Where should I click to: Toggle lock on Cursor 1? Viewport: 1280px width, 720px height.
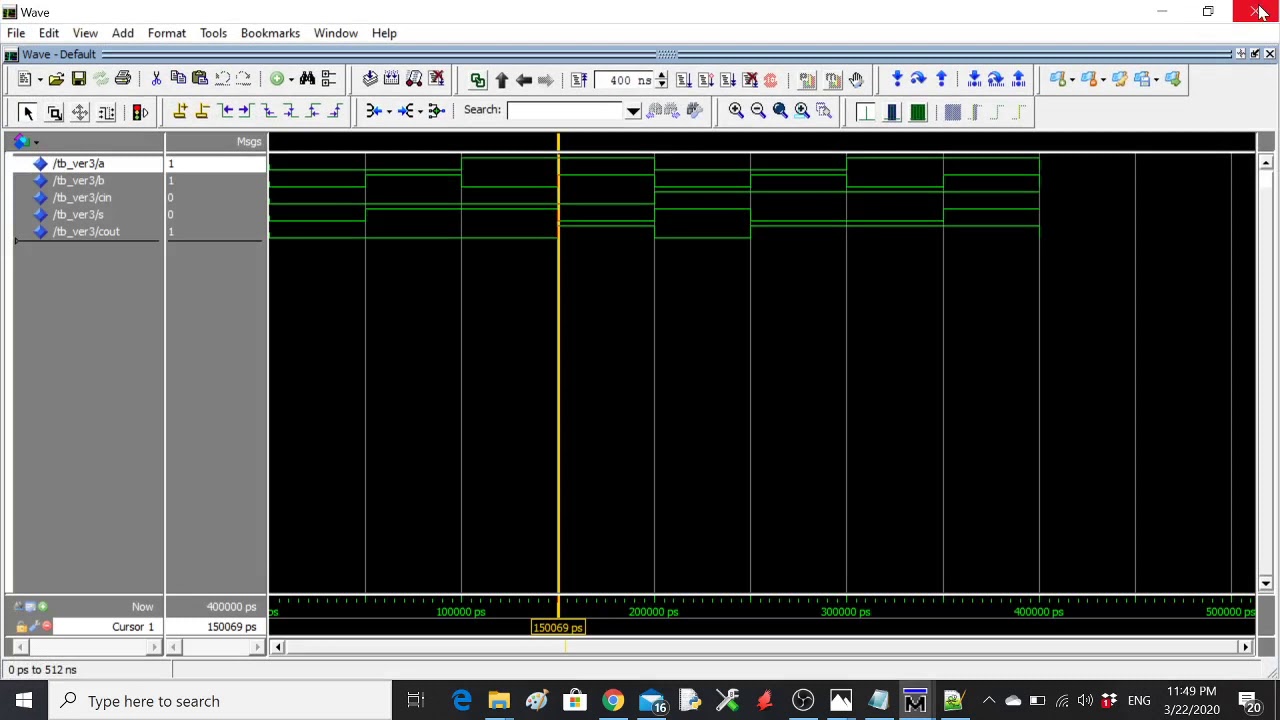tap(21, 627)
